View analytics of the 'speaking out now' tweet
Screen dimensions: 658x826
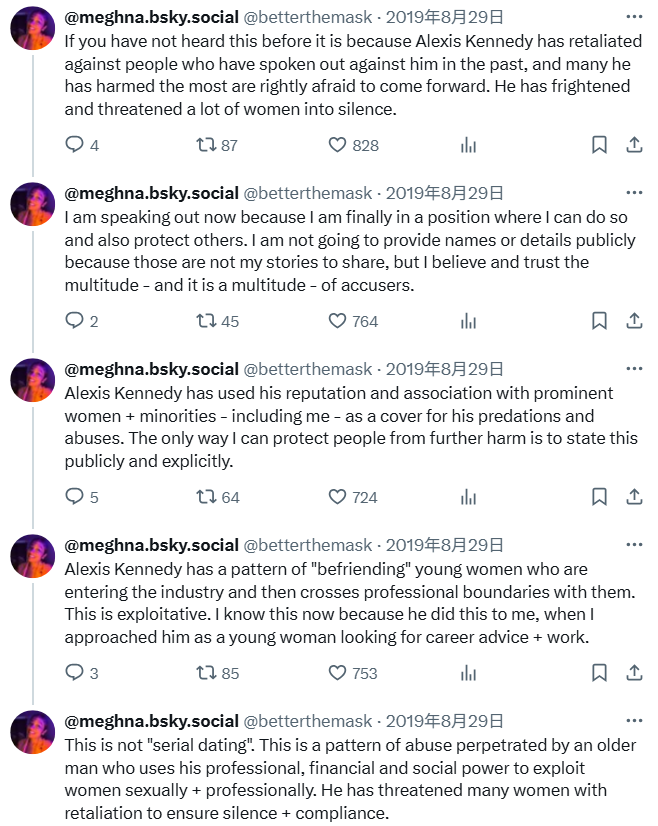point(468,321)
